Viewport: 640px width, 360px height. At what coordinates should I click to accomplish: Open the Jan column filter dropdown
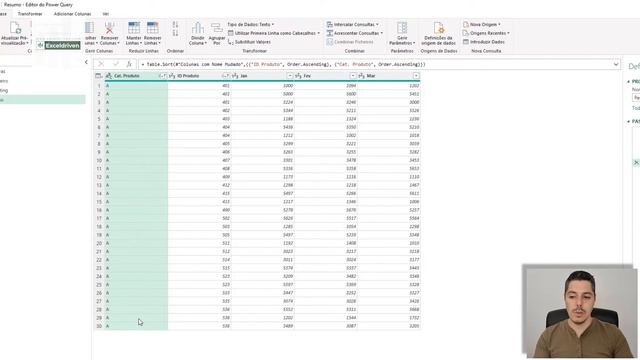tap(290, 76)
